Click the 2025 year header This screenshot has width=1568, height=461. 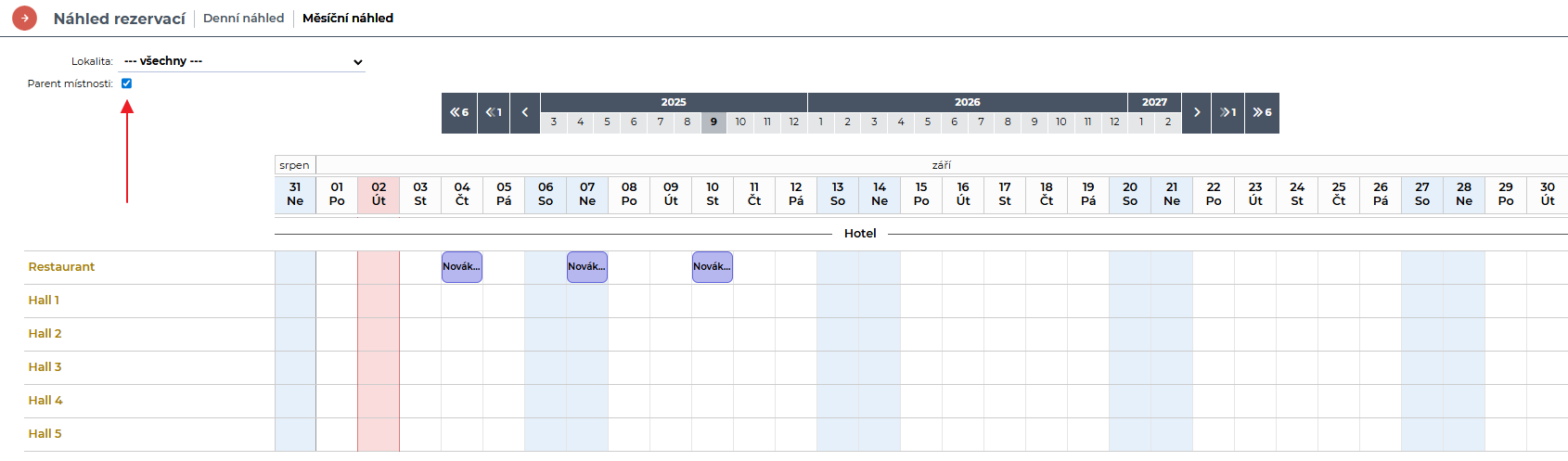click(x=674, y=102)
